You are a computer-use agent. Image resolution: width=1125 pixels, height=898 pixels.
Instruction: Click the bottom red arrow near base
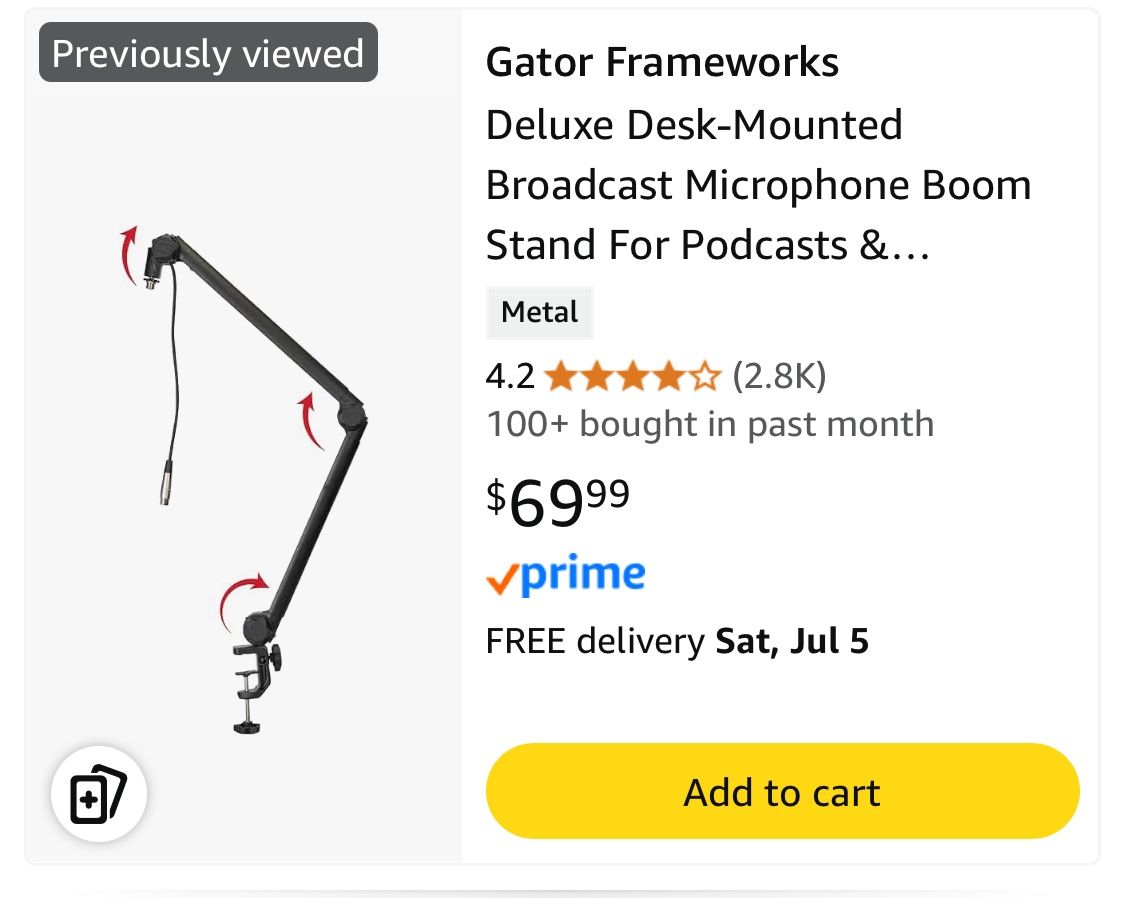click(243, 599)
